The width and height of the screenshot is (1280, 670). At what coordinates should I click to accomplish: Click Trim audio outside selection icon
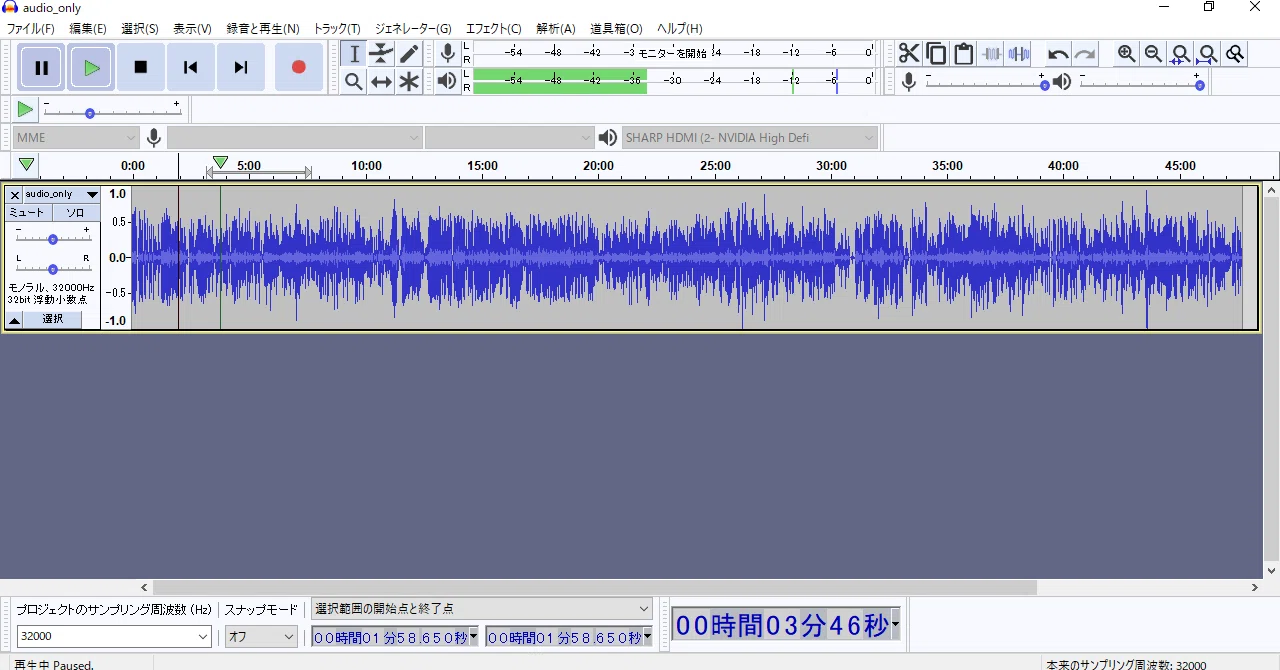click(991, 54)
